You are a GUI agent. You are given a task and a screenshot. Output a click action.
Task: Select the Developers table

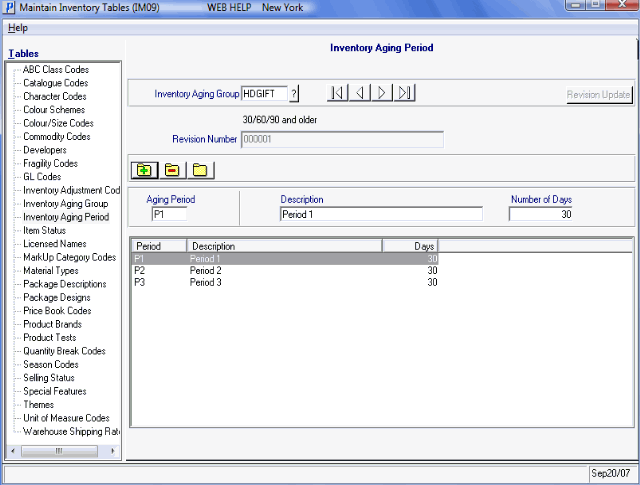coord(44,150)
